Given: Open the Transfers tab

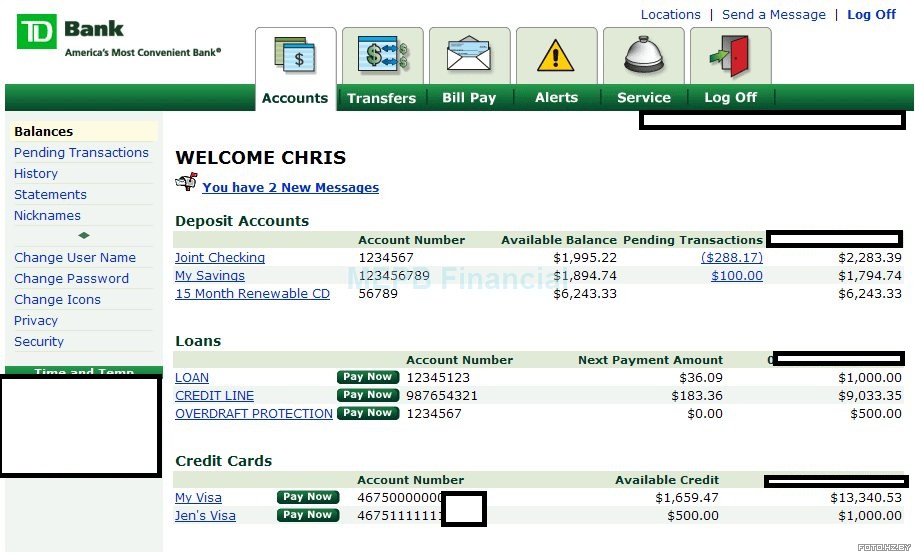Looking at the screenshot, I should click(x=382, y=98).
